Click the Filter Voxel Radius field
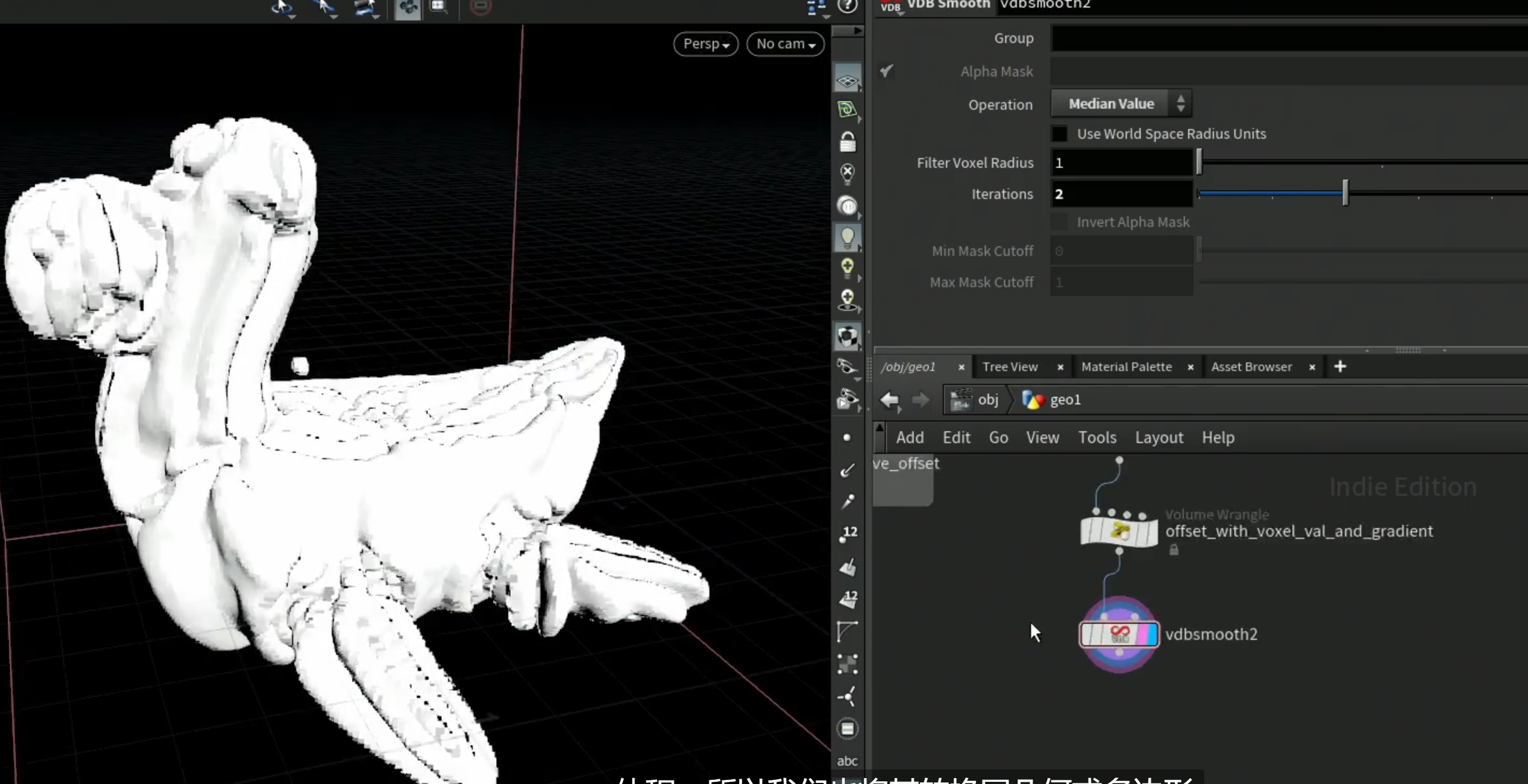 click(x=1121, y=162)
